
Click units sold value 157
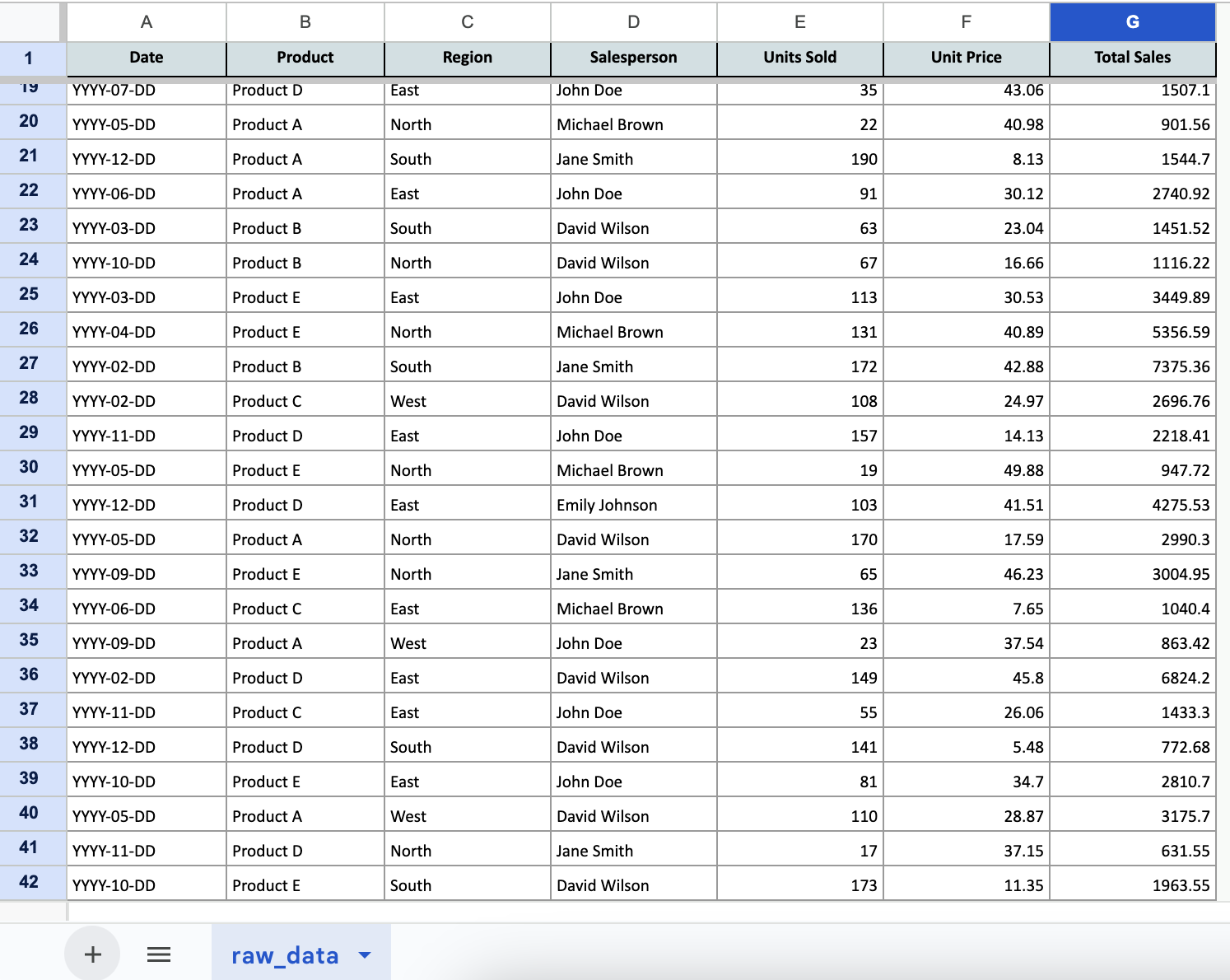(x=800, y=436)
